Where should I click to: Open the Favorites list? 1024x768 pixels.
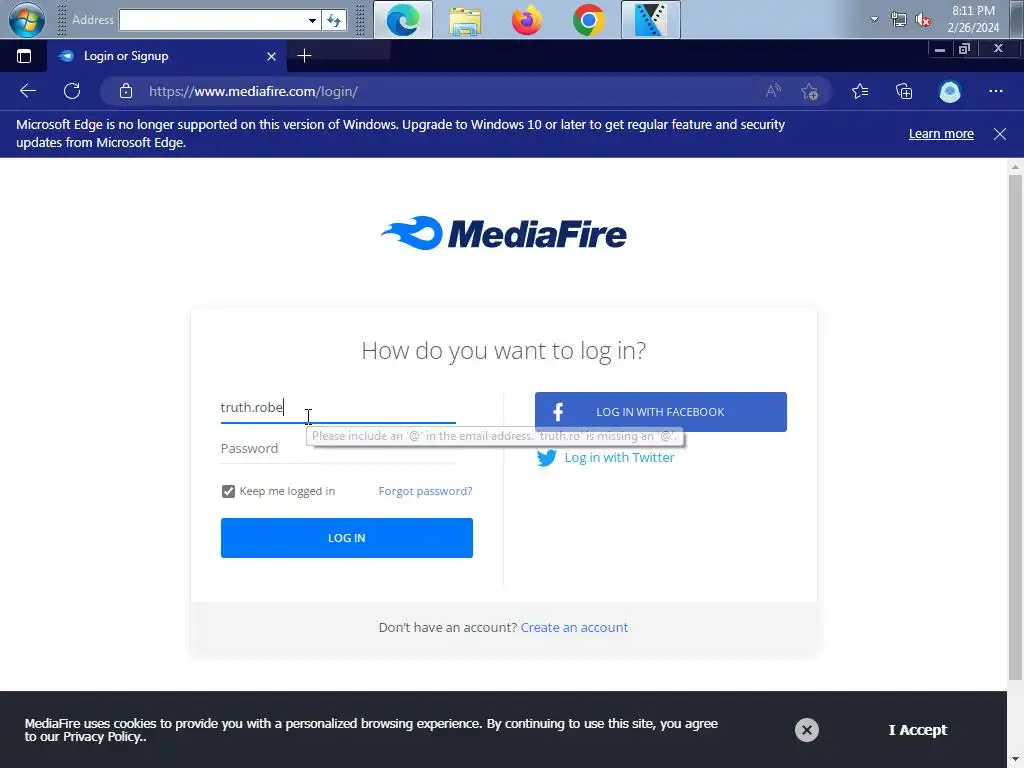click(x=860, y=91)
